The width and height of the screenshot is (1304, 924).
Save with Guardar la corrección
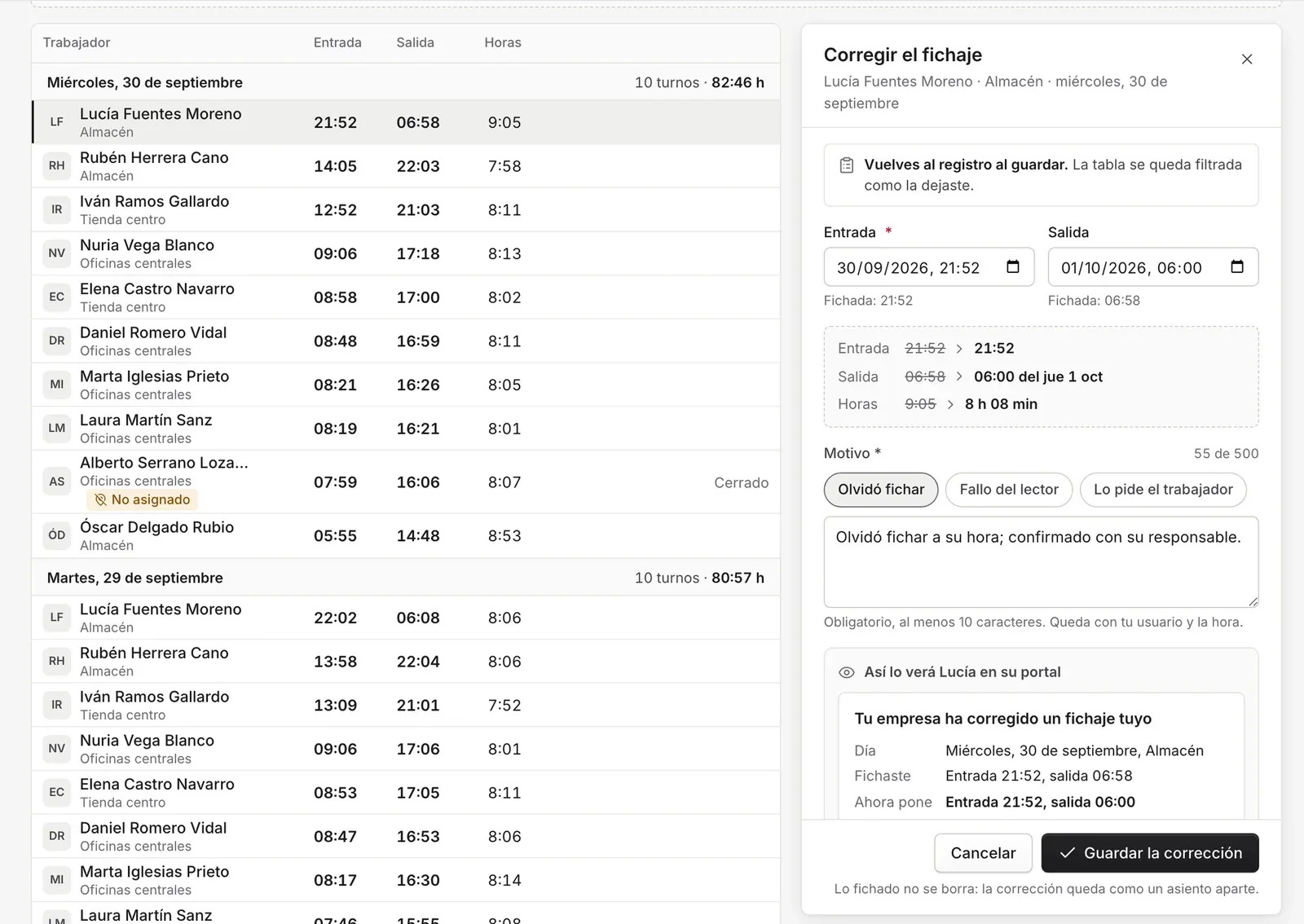tap(1150, 853)
